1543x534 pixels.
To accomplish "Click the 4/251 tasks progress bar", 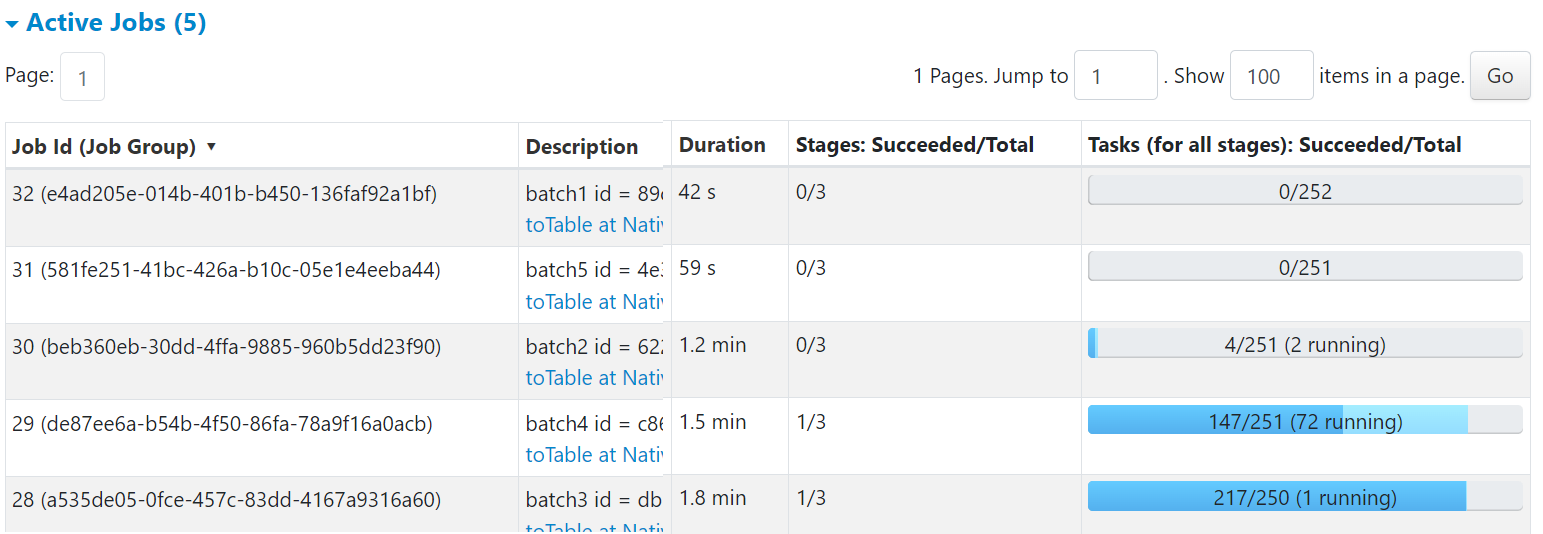I will tap(1304, 344).
